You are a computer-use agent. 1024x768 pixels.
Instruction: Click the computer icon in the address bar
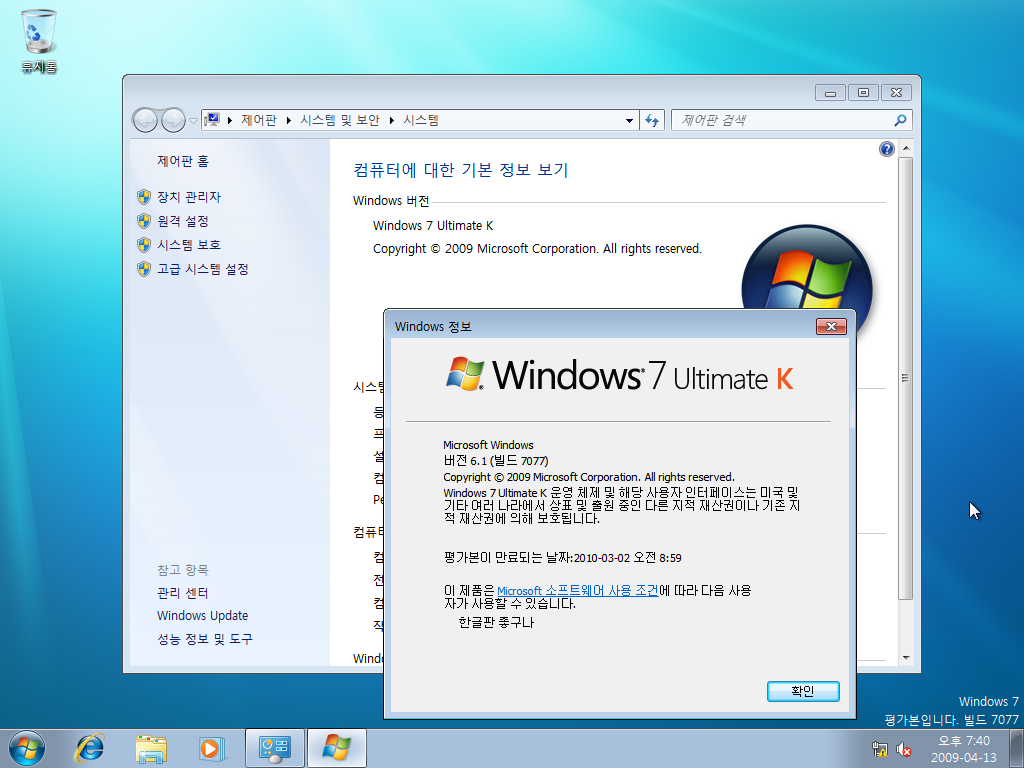(212, 120)
